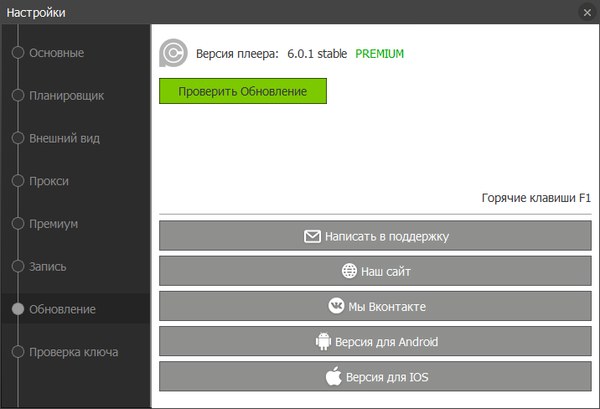Click the Android robot icon
Viewport: 600px width, 409px height.
click(323, 342)
